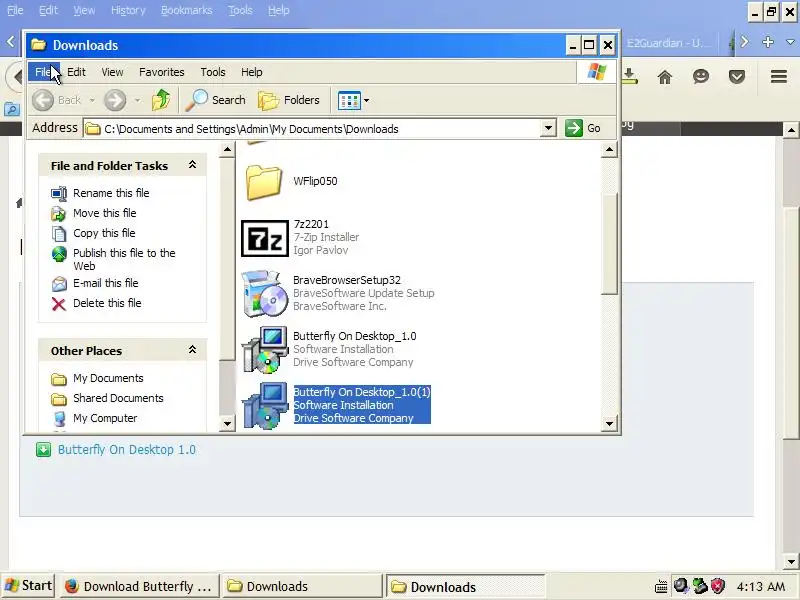Image resolution: width=800 pixels, height=600 pixels.
Task: Open the Help menu in Downloads window
Action: click(x=252, y=72)
